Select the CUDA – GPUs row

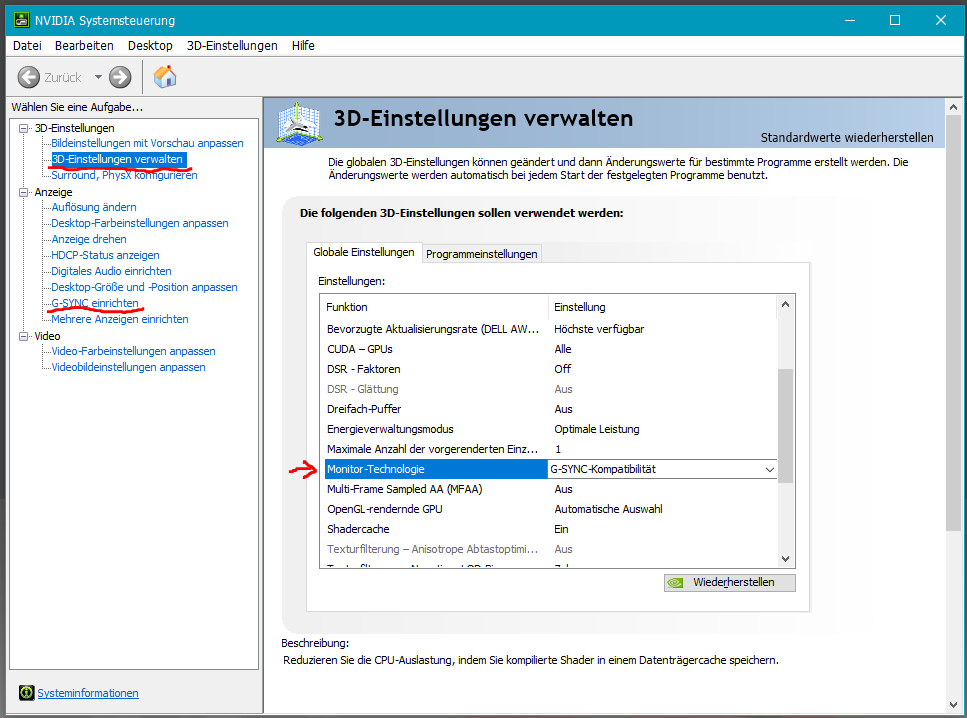pos(550,349)
